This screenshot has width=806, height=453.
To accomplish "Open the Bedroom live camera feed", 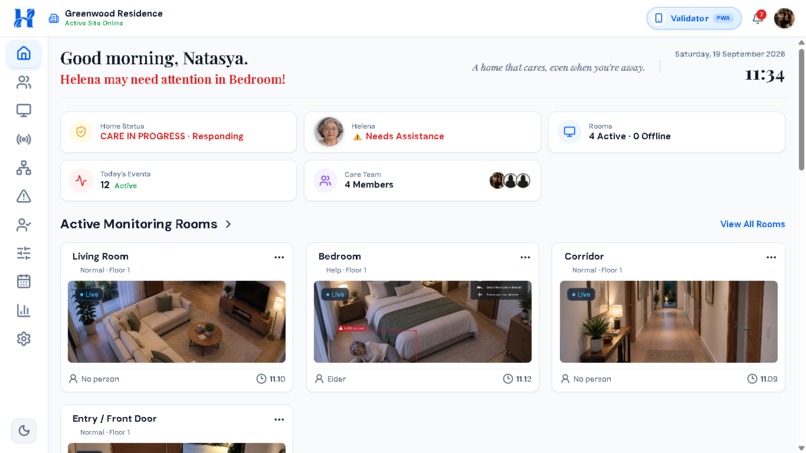I will coord(423,321).
